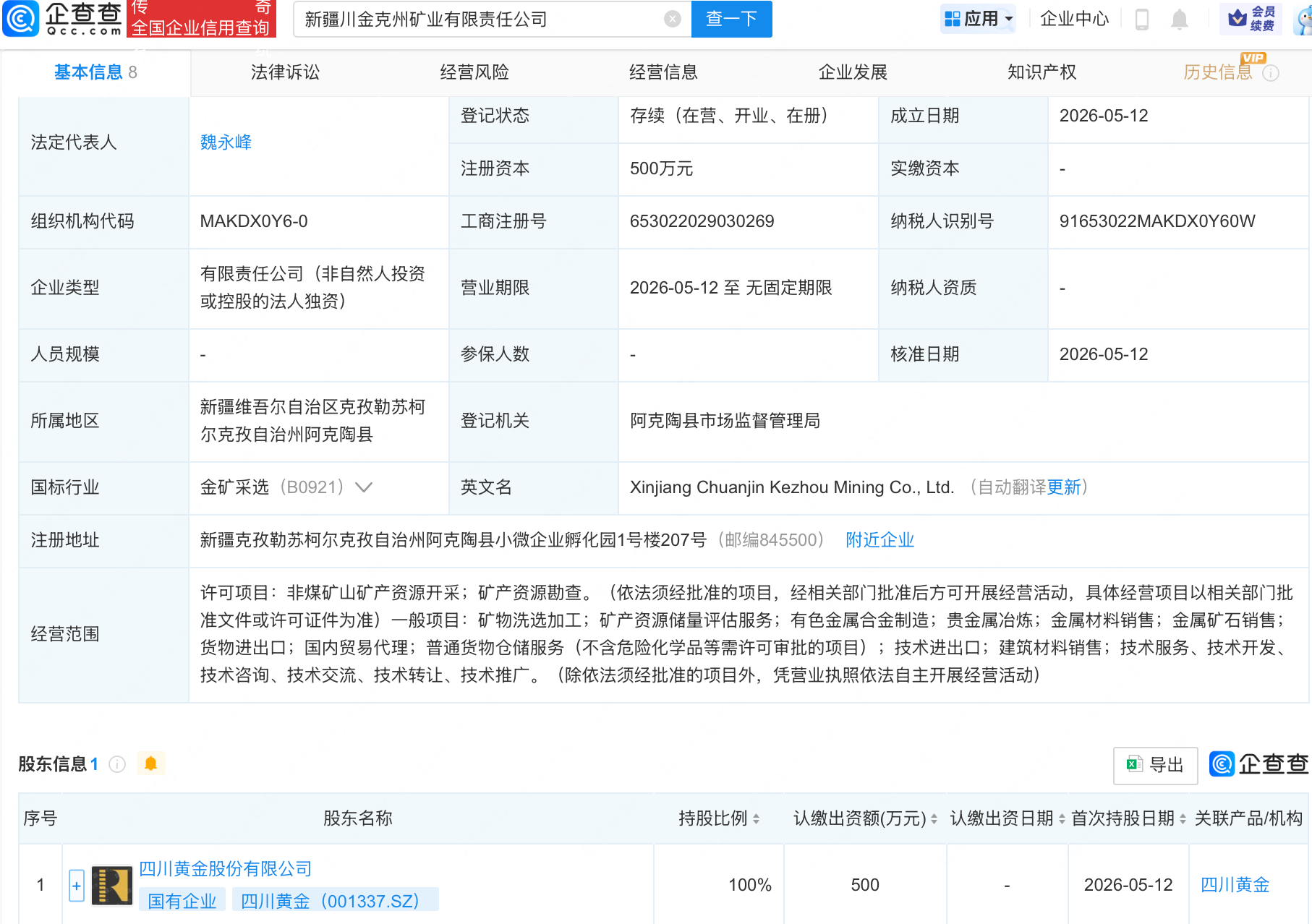
Task: Select 核准日期 value 2026-05-12
Action: pos(1104,354)
